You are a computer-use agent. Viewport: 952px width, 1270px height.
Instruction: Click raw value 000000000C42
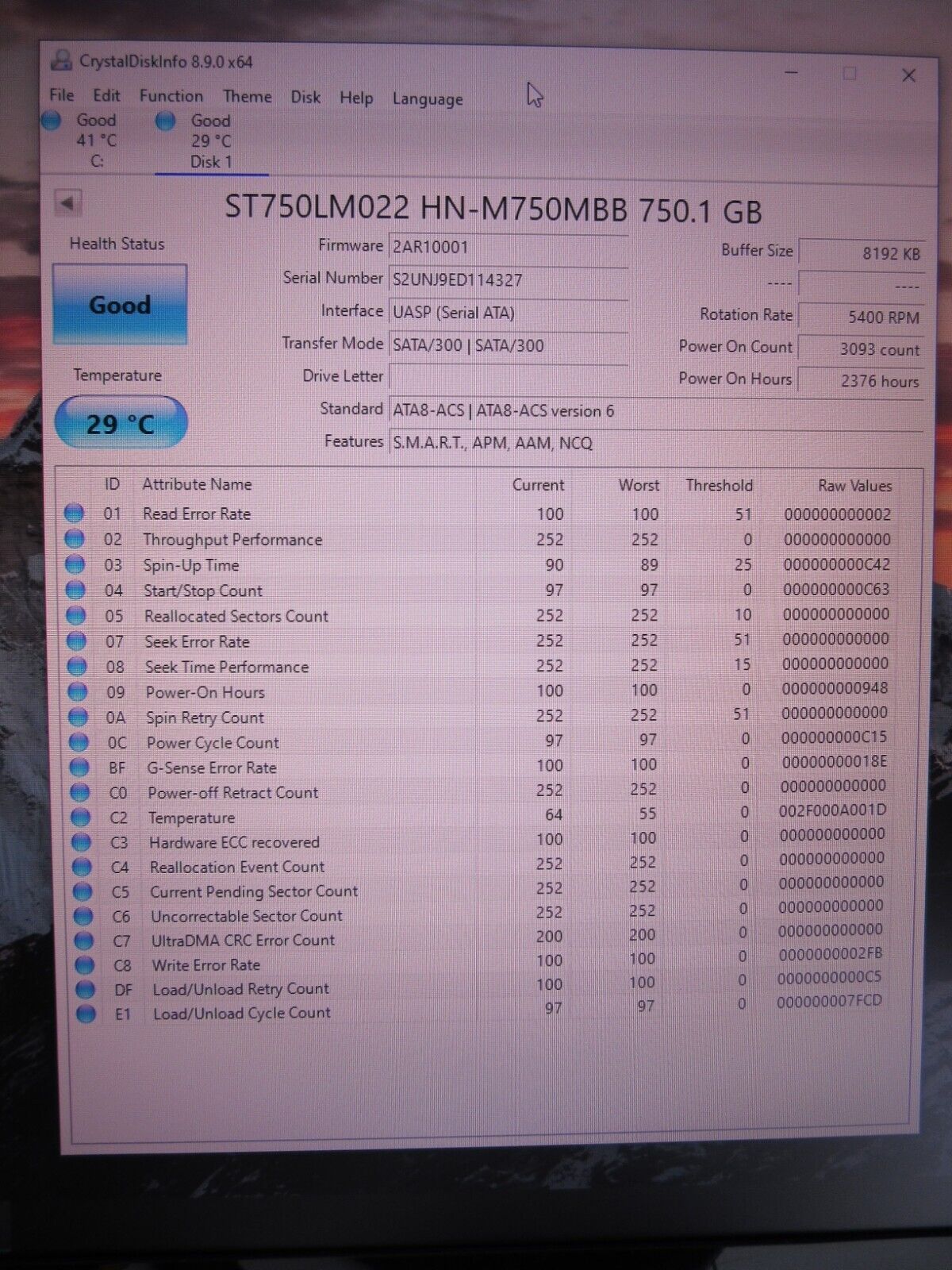tap(836, 564)
